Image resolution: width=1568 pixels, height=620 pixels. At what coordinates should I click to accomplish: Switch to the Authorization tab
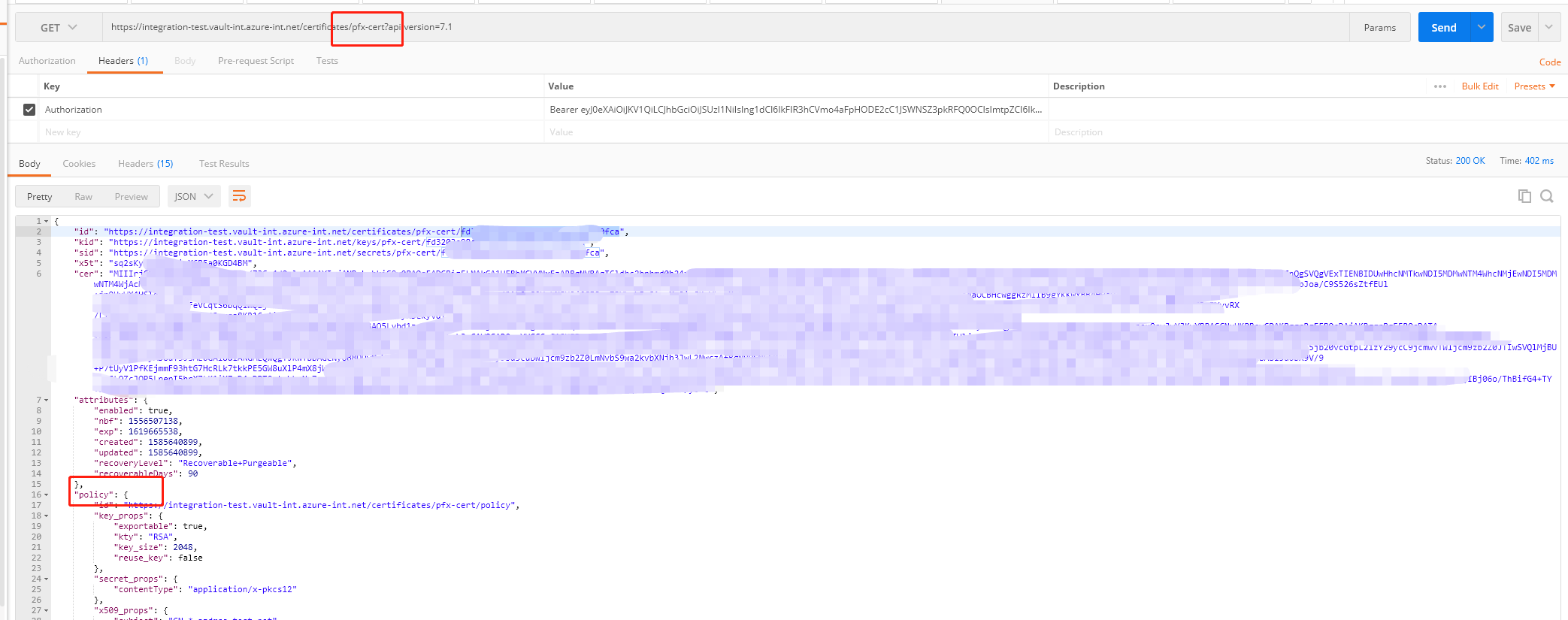pos(47,61)
